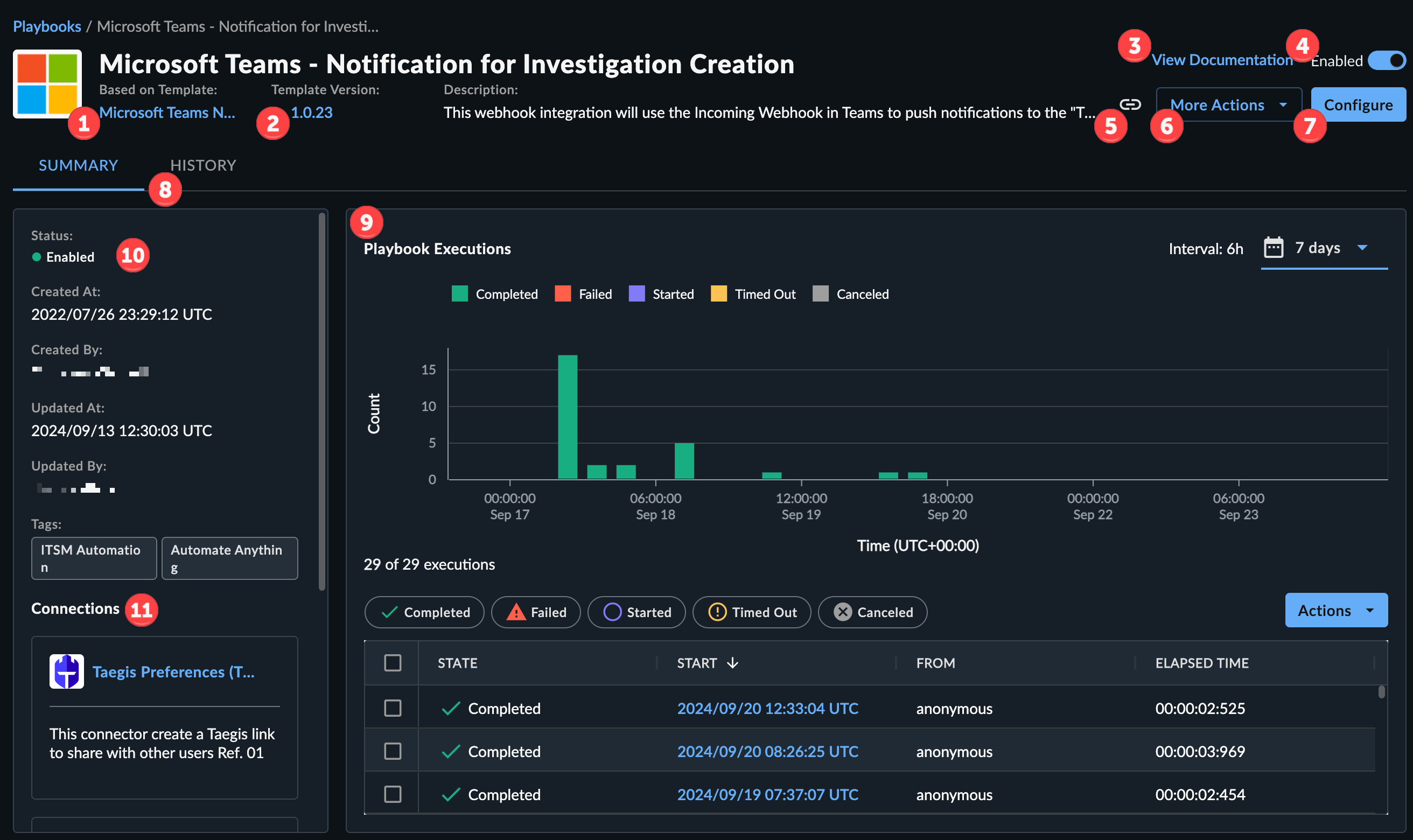Toggle the Completed status filter chip

point(424,612)
